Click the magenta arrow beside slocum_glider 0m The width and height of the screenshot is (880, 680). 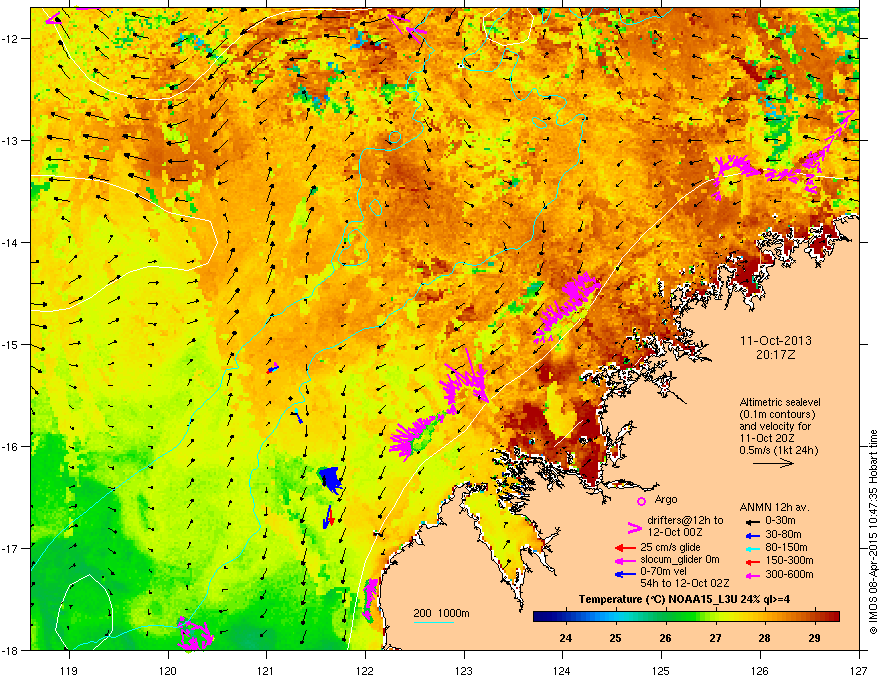click(625, 560)
